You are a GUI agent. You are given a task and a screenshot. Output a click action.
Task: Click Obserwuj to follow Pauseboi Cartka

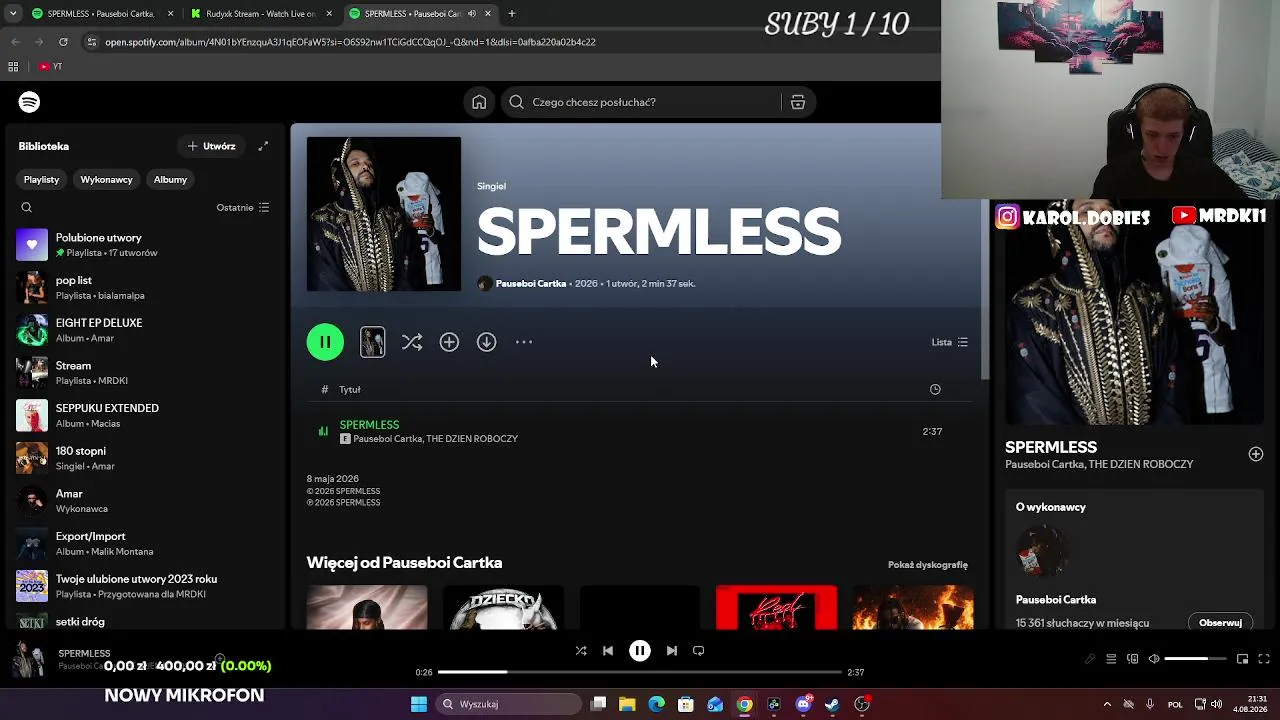1220,622
